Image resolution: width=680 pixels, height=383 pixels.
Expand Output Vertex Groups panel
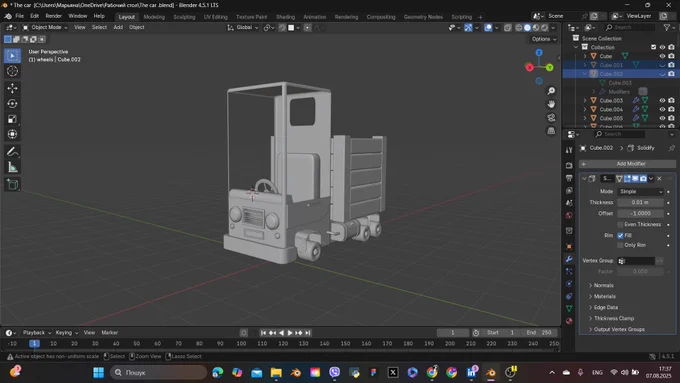pyautogui.click(x=619, y=329)
